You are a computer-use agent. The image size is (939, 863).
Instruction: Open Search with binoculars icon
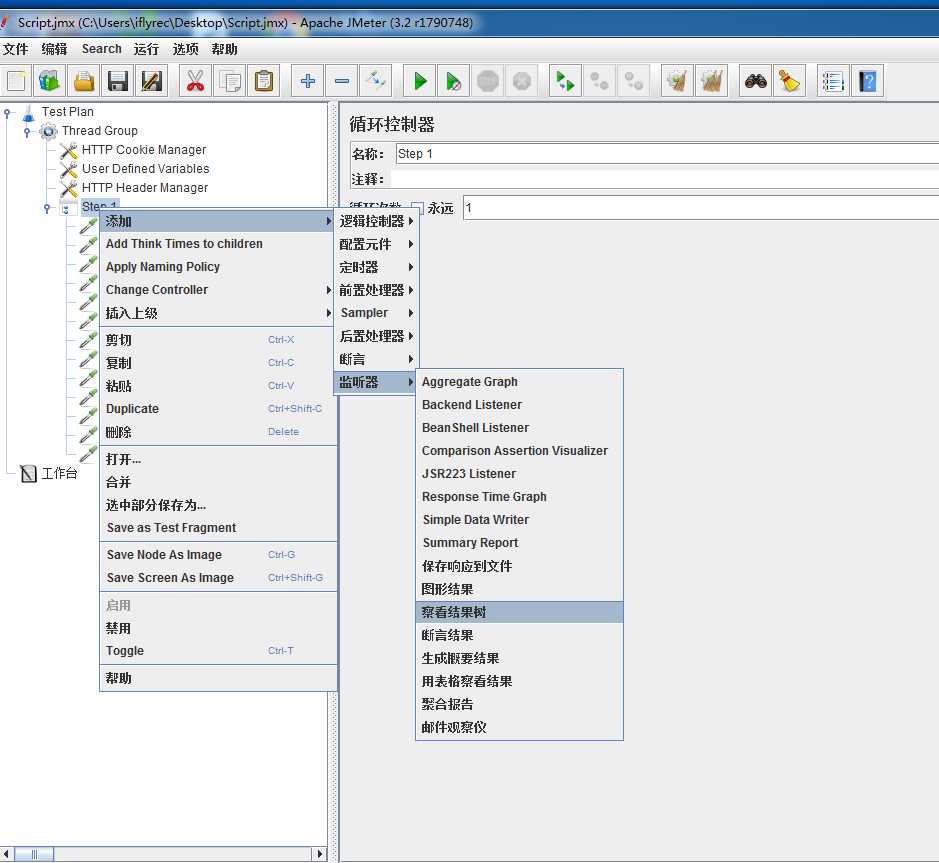756,81
